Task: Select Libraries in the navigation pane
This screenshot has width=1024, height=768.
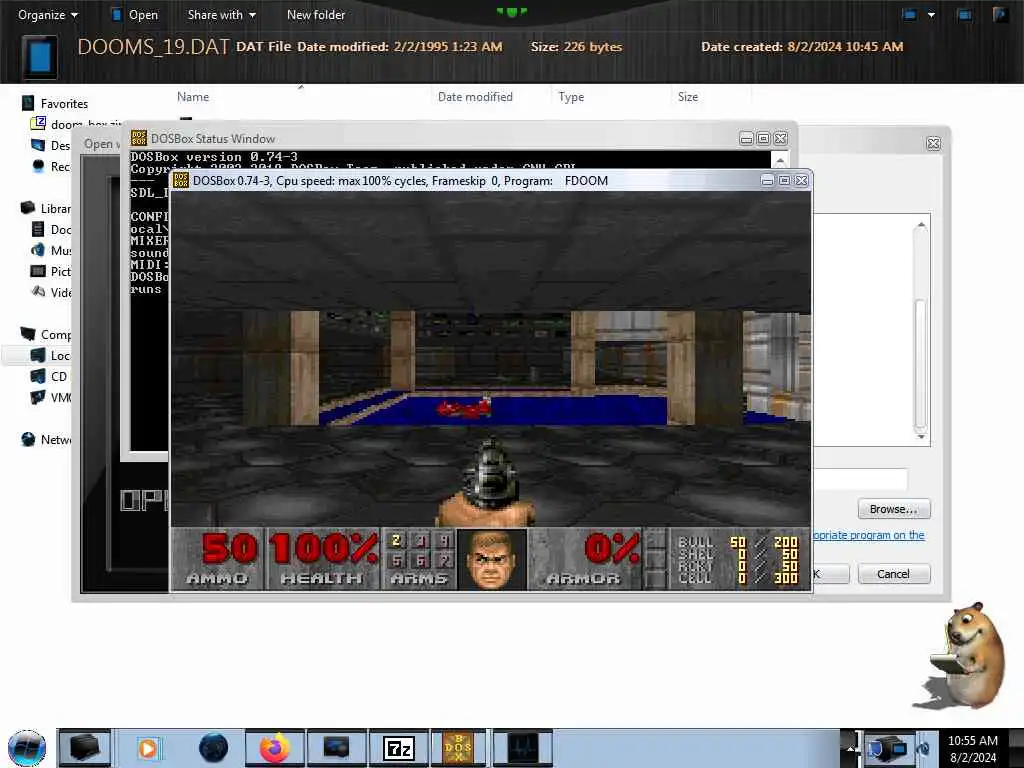Action: click(x=46, y=208)
